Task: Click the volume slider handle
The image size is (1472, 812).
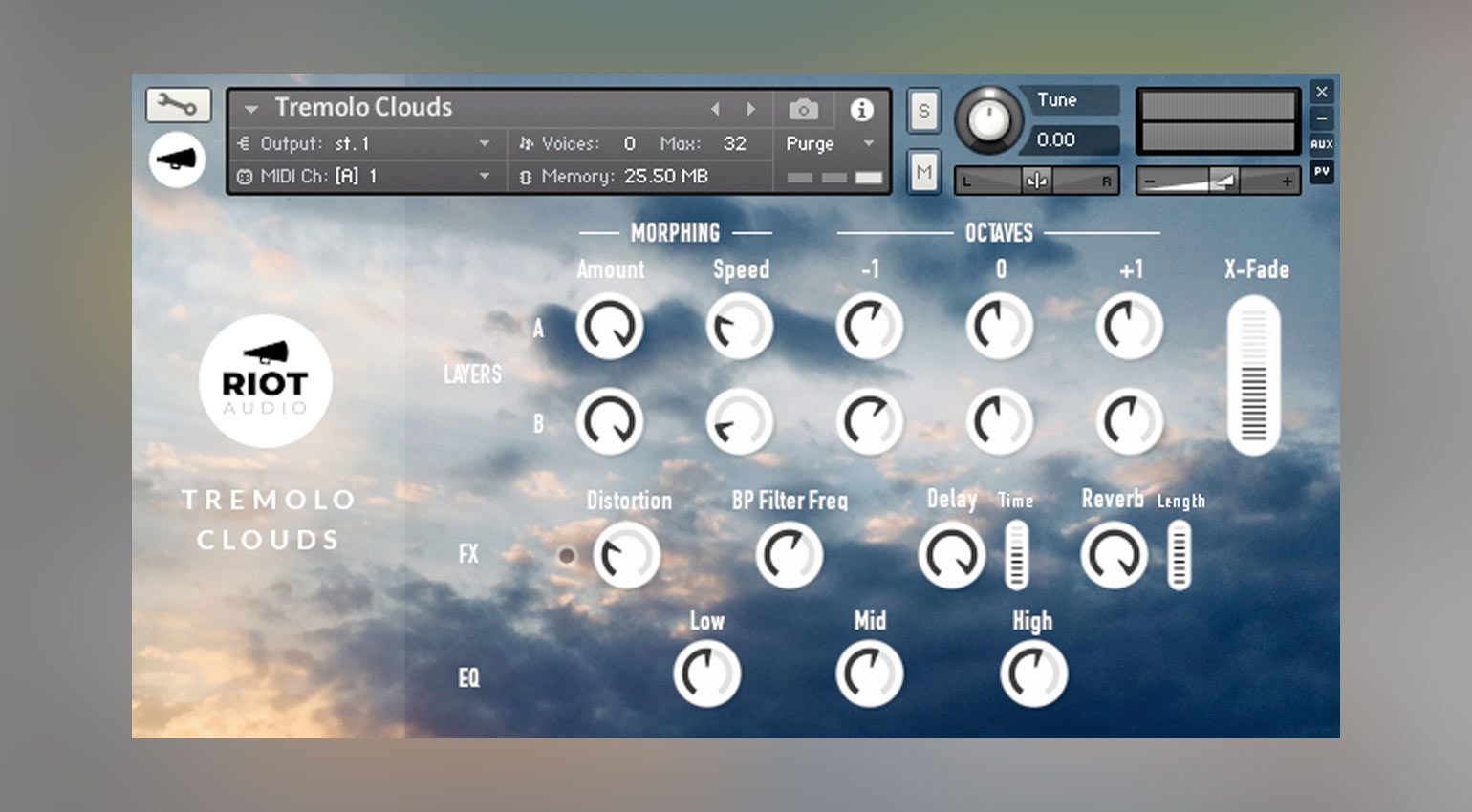Action: [1223, 181]
